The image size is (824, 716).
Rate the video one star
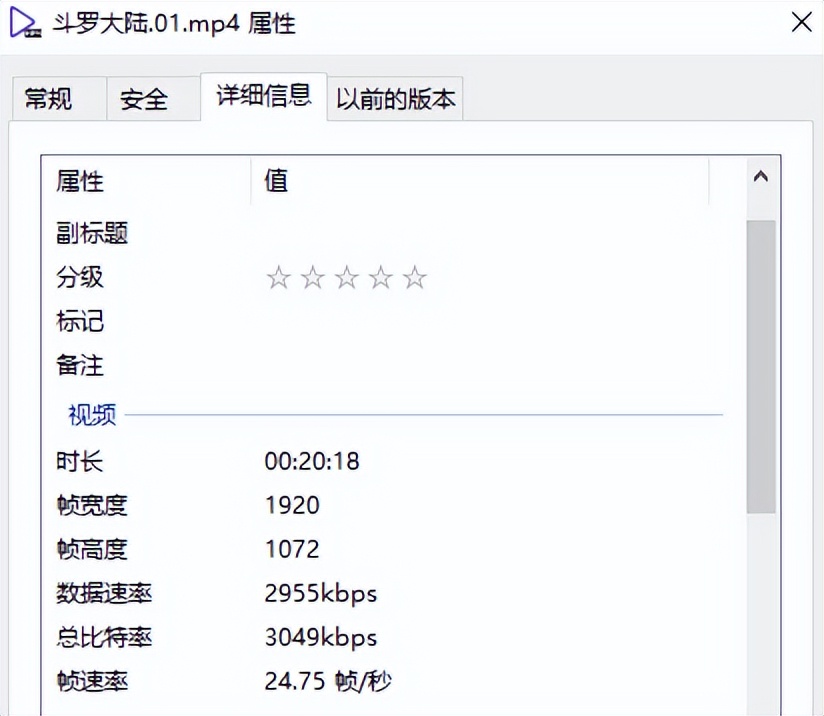279,277
